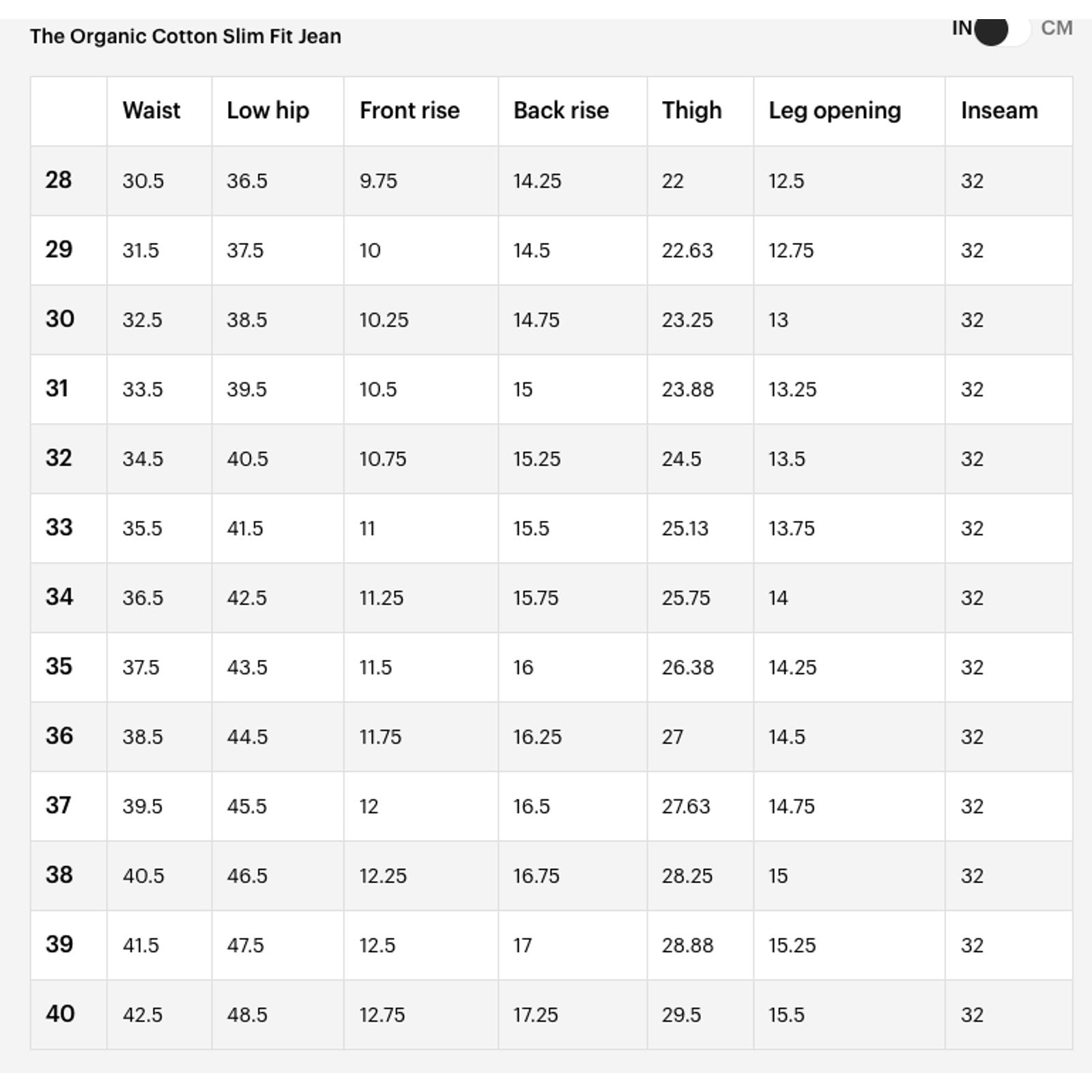Click the Inseam column header
This screenshot has height=1092, width=1092.
999,111
